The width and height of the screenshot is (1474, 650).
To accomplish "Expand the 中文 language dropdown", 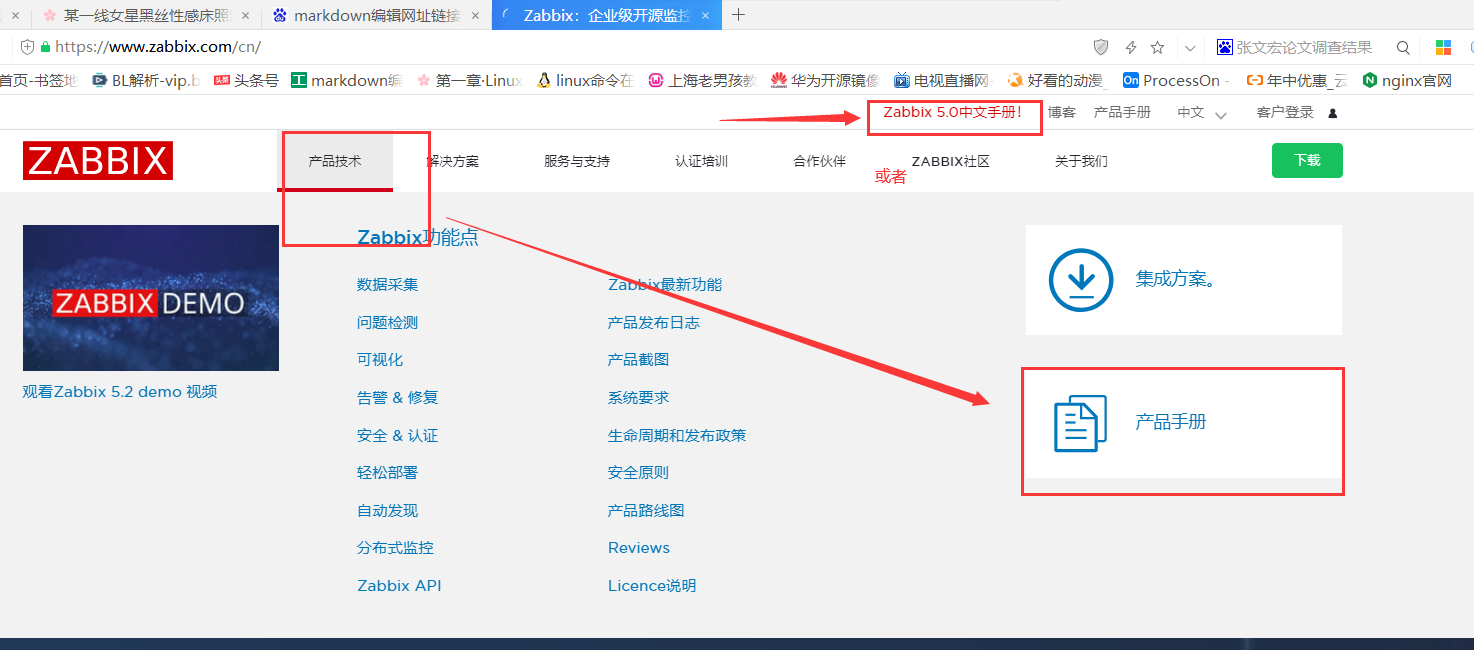I will click(x=1201, y=113).
